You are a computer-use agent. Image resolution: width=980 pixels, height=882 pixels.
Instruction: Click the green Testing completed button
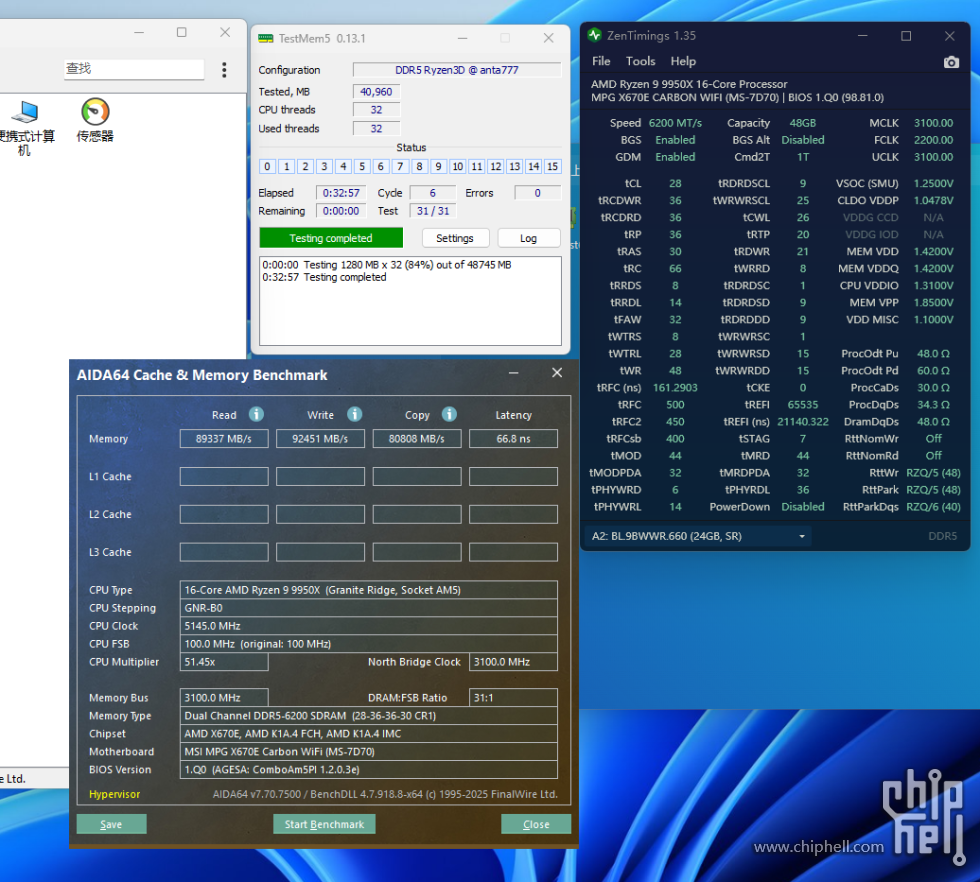331,238
